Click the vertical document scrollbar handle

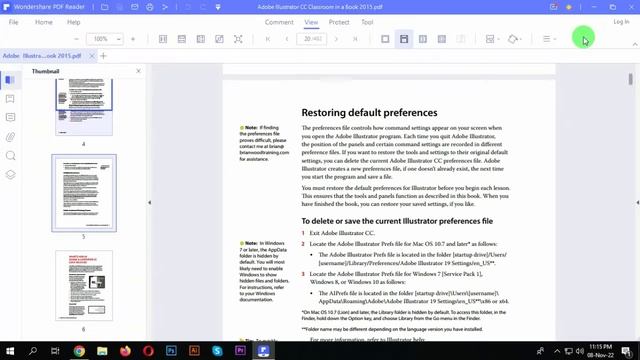point(631,79)
